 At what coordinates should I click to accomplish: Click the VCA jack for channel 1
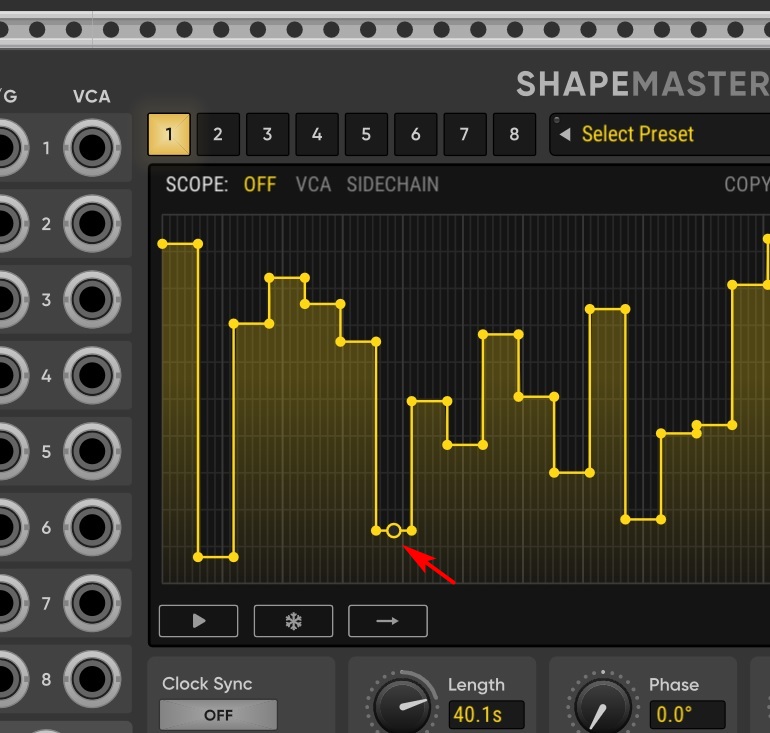pyautogui.click(x=92, y=149)
